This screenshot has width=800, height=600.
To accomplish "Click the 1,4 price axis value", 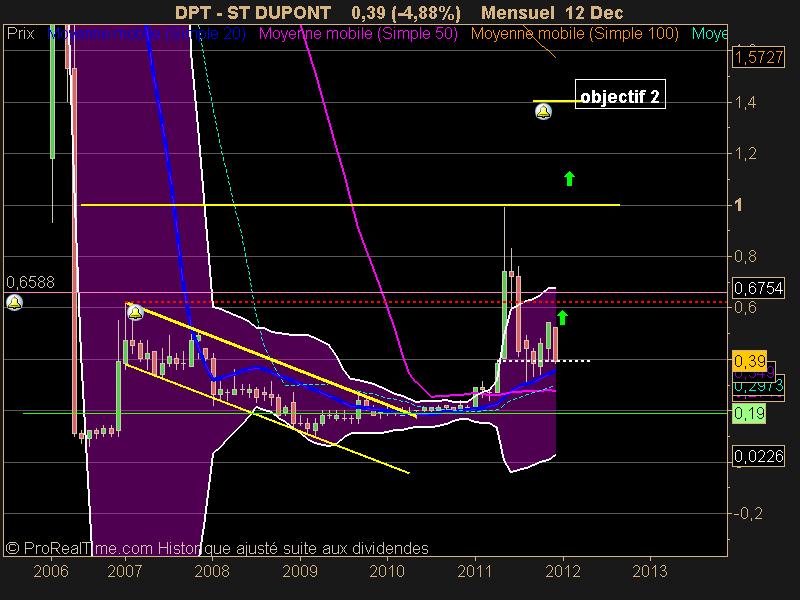I will point(745,103).
